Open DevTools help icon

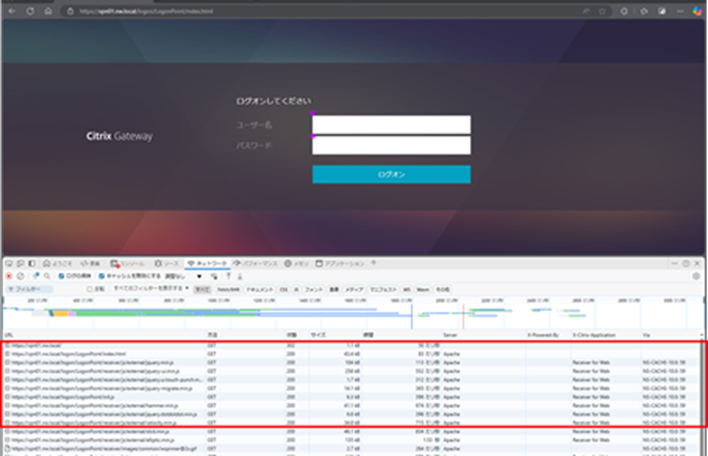(x=686, y=263)
